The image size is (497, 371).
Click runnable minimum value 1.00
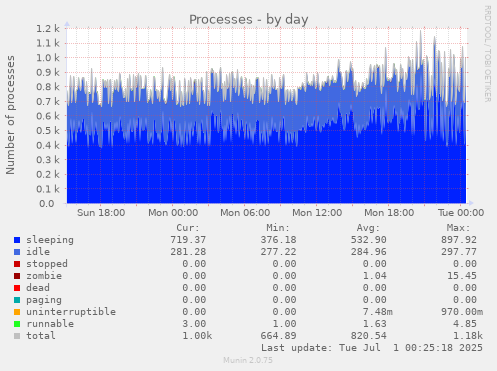[284, 324]
